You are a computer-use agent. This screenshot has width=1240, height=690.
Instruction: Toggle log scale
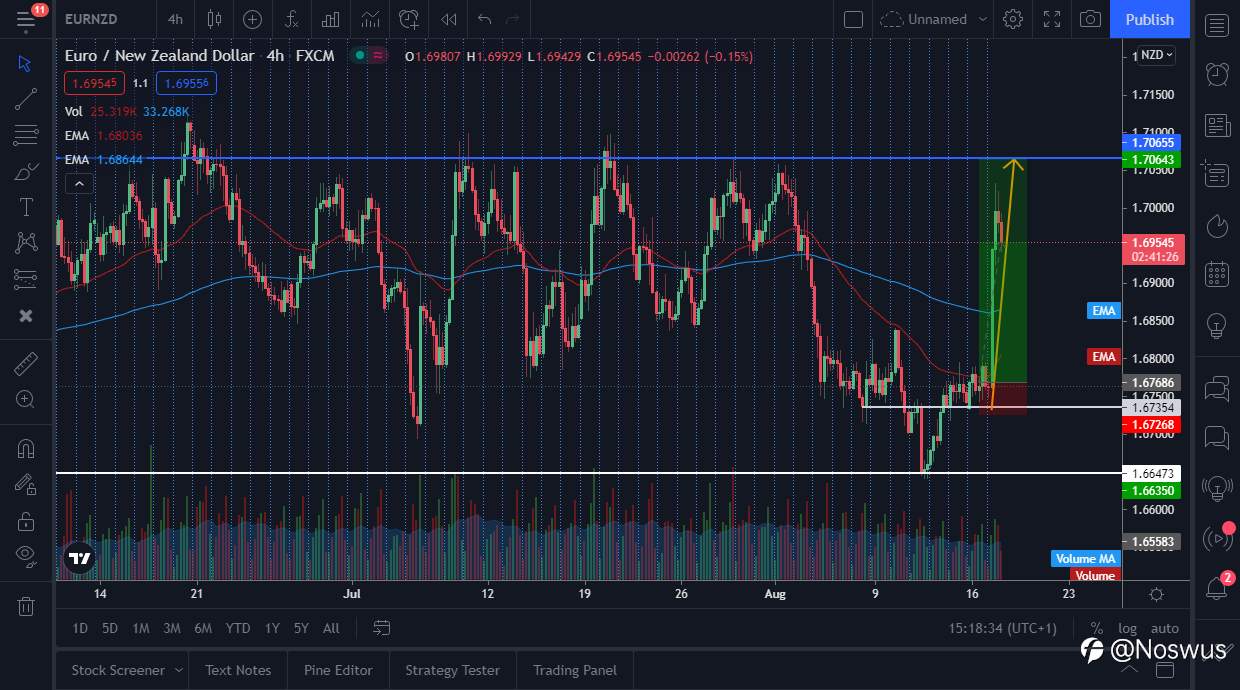pos(1127,628)
